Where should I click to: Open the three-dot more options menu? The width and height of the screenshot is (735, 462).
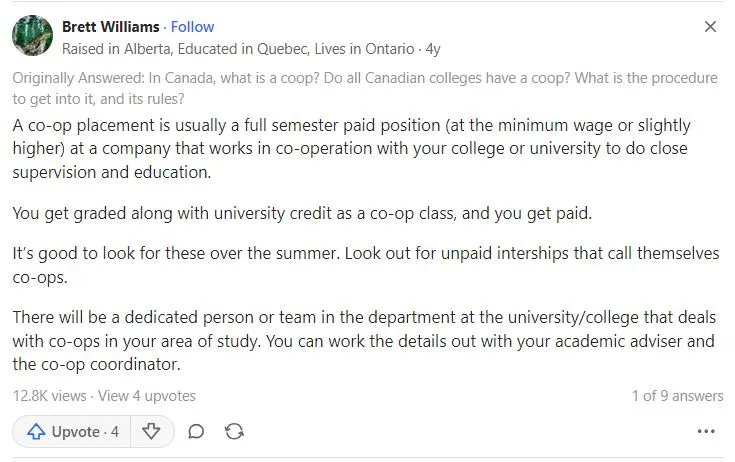pos(707,432)
